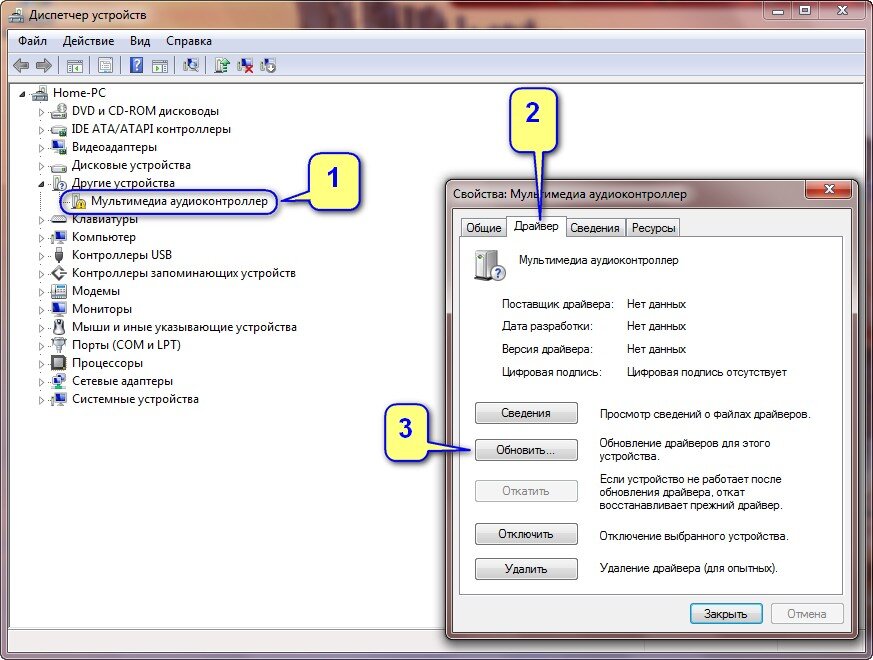Select the Дисковые устройства category icon
This screenshot has height=660, width=873.
tap(58, 166)
